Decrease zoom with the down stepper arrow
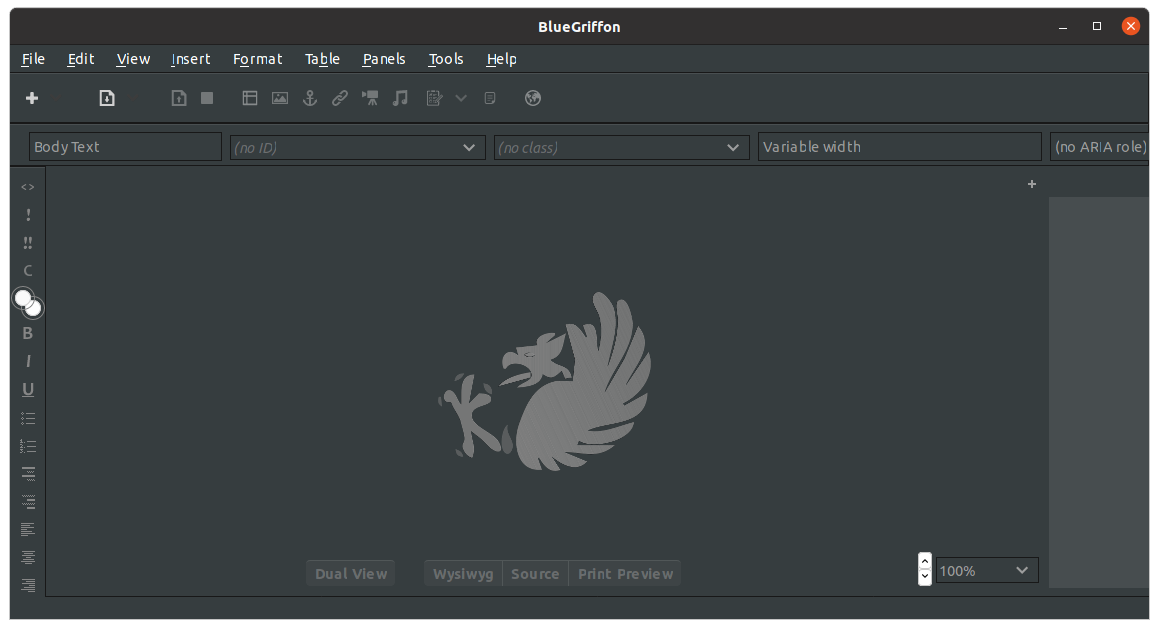 925,577
